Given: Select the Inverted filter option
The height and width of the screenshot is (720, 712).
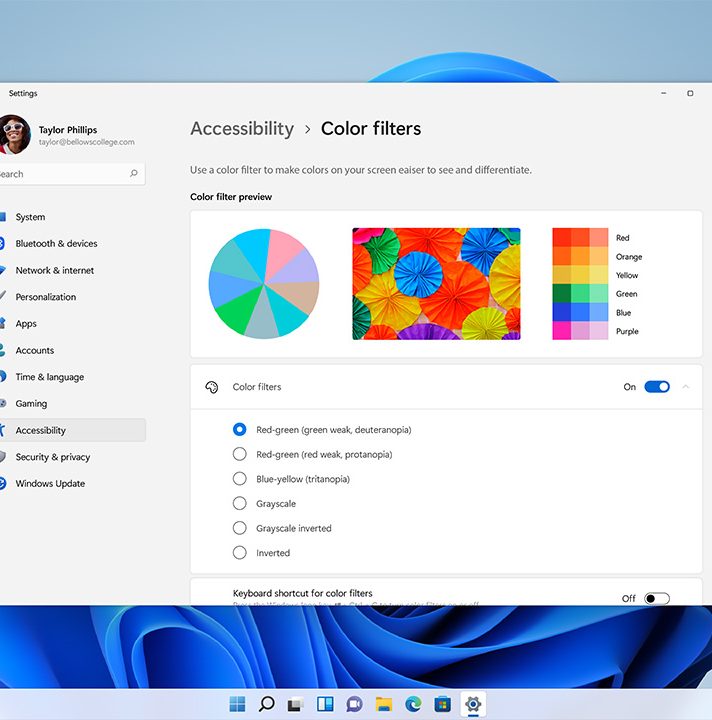Looking at the screenshot, I should [240, 552].
